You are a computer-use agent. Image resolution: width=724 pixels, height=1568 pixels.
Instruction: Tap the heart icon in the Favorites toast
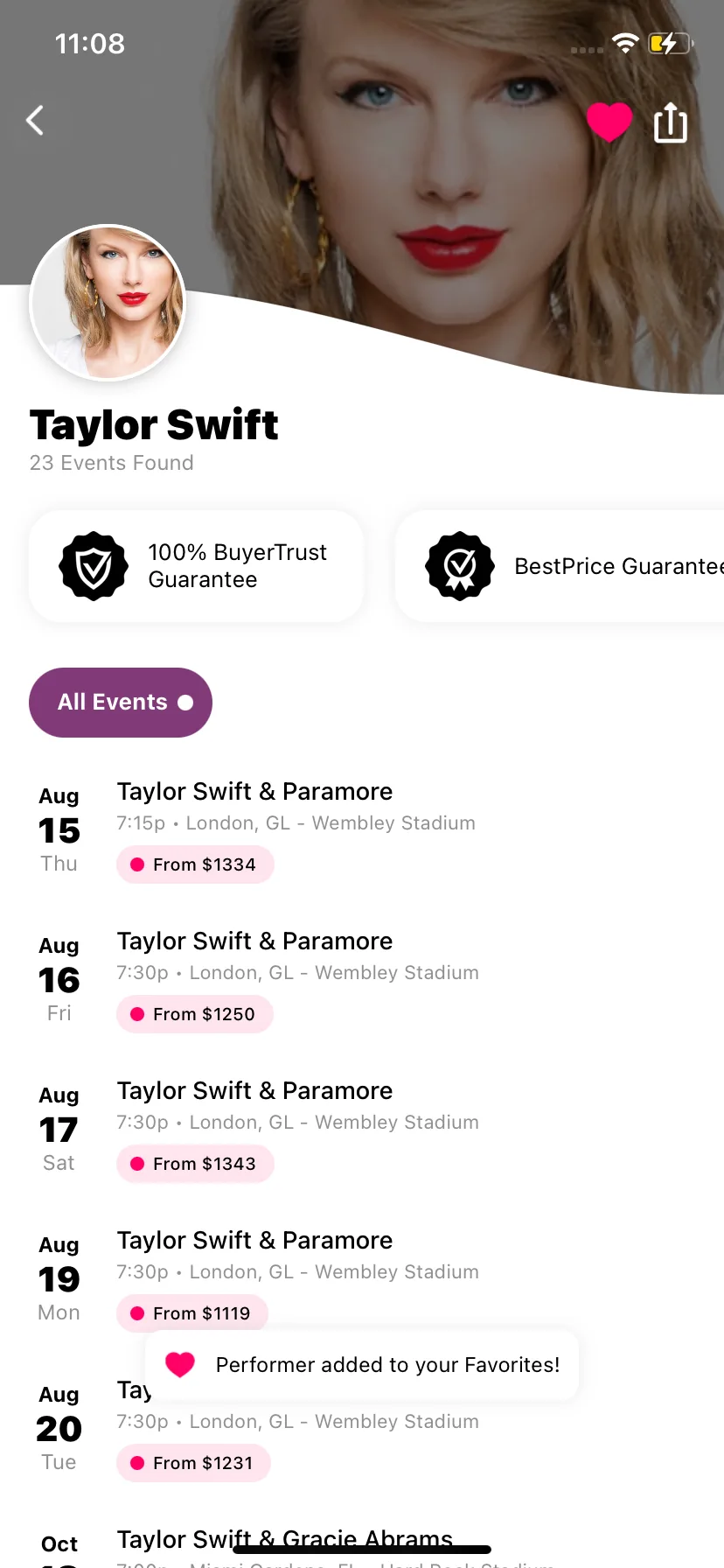click(x=180, y=1365)
